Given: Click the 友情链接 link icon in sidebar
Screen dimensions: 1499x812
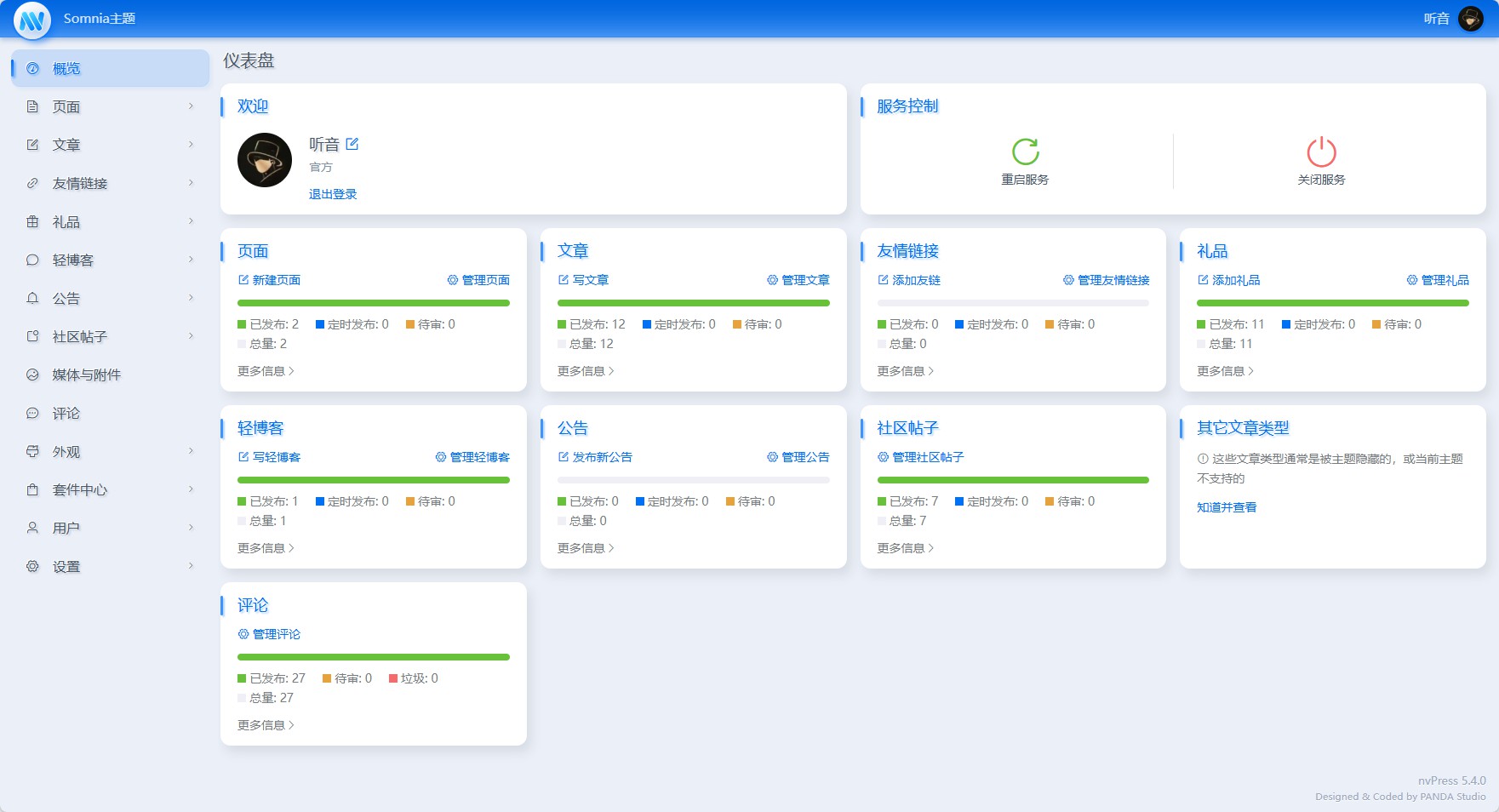Looking at the screenshot, I should 32,183.
